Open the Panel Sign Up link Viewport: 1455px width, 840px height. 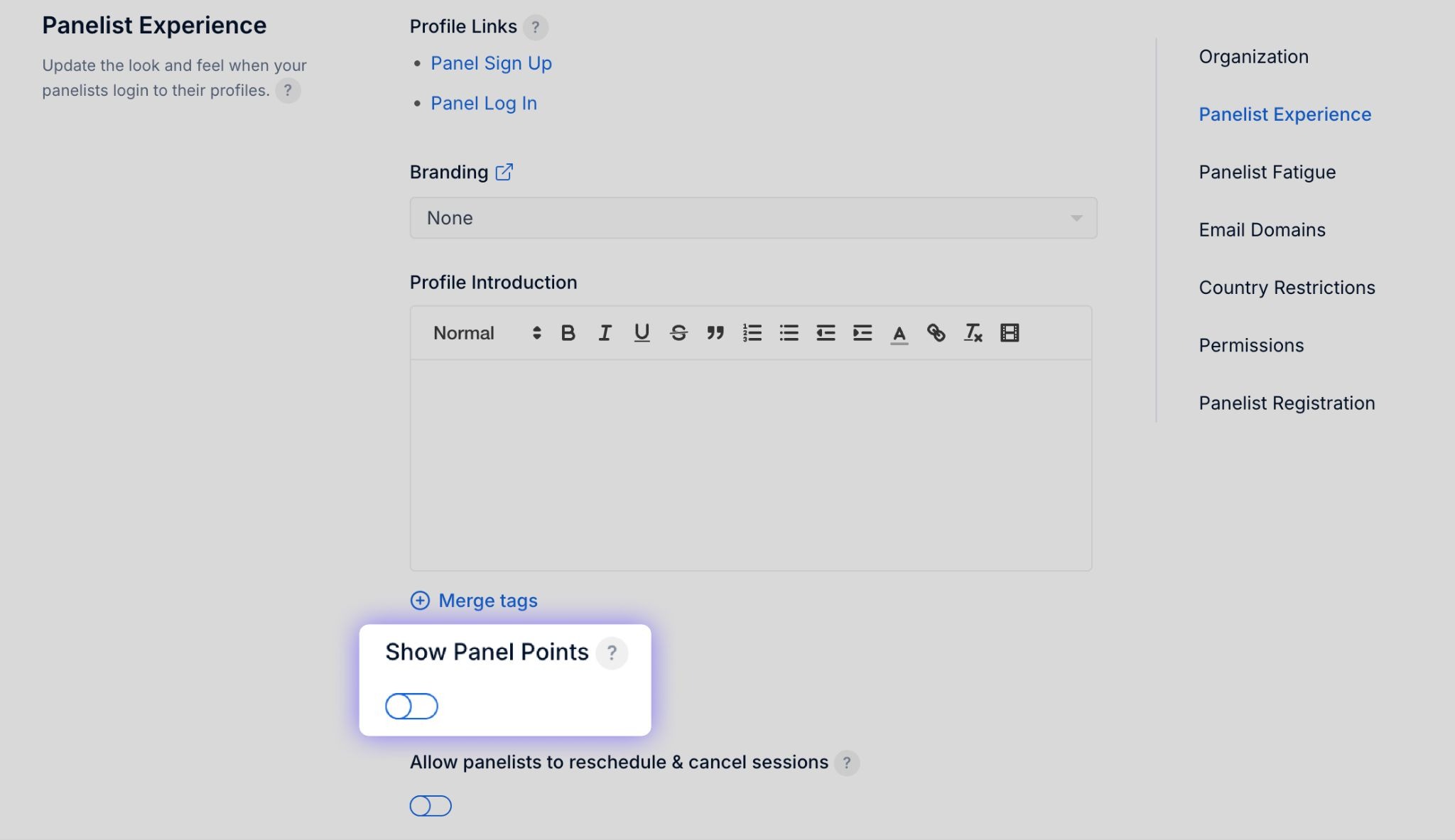pos(491,63)
